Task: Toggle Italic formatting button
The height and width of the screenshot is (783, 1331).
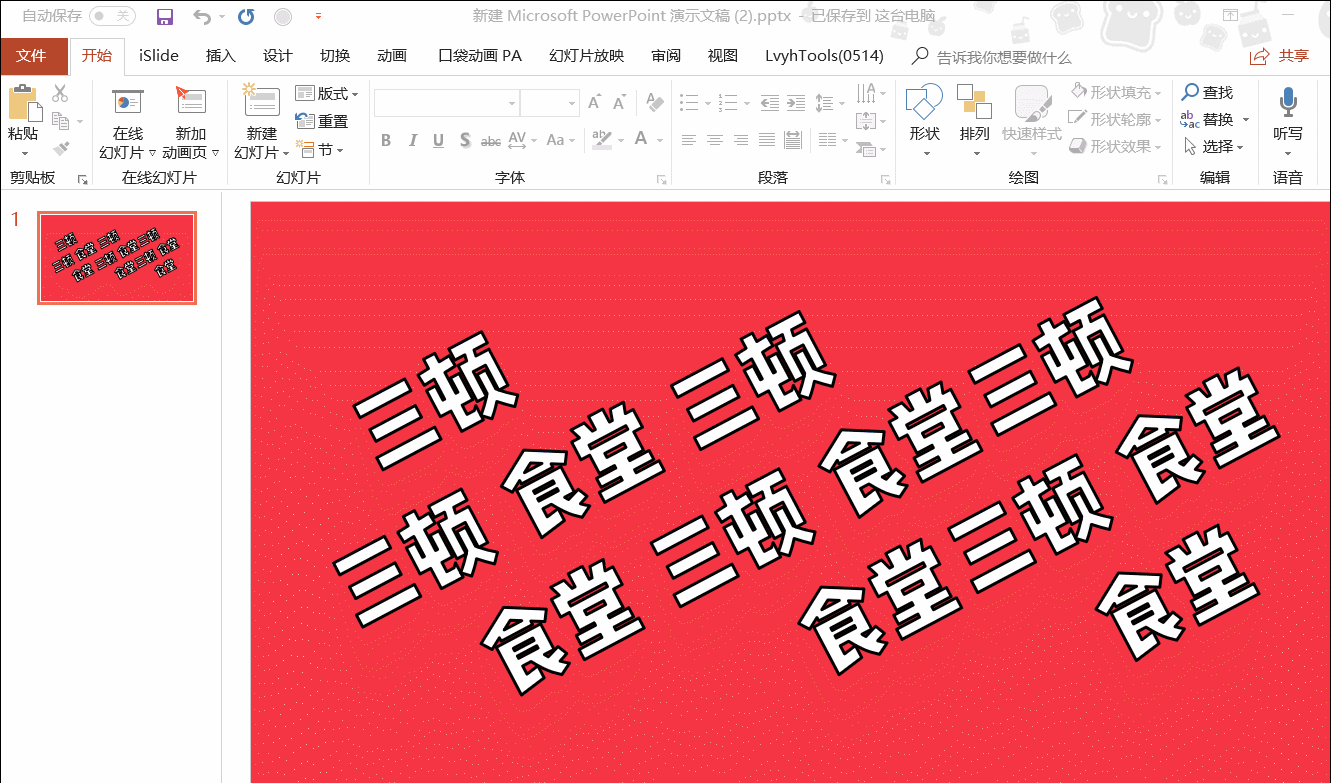Action: [412, 141]
